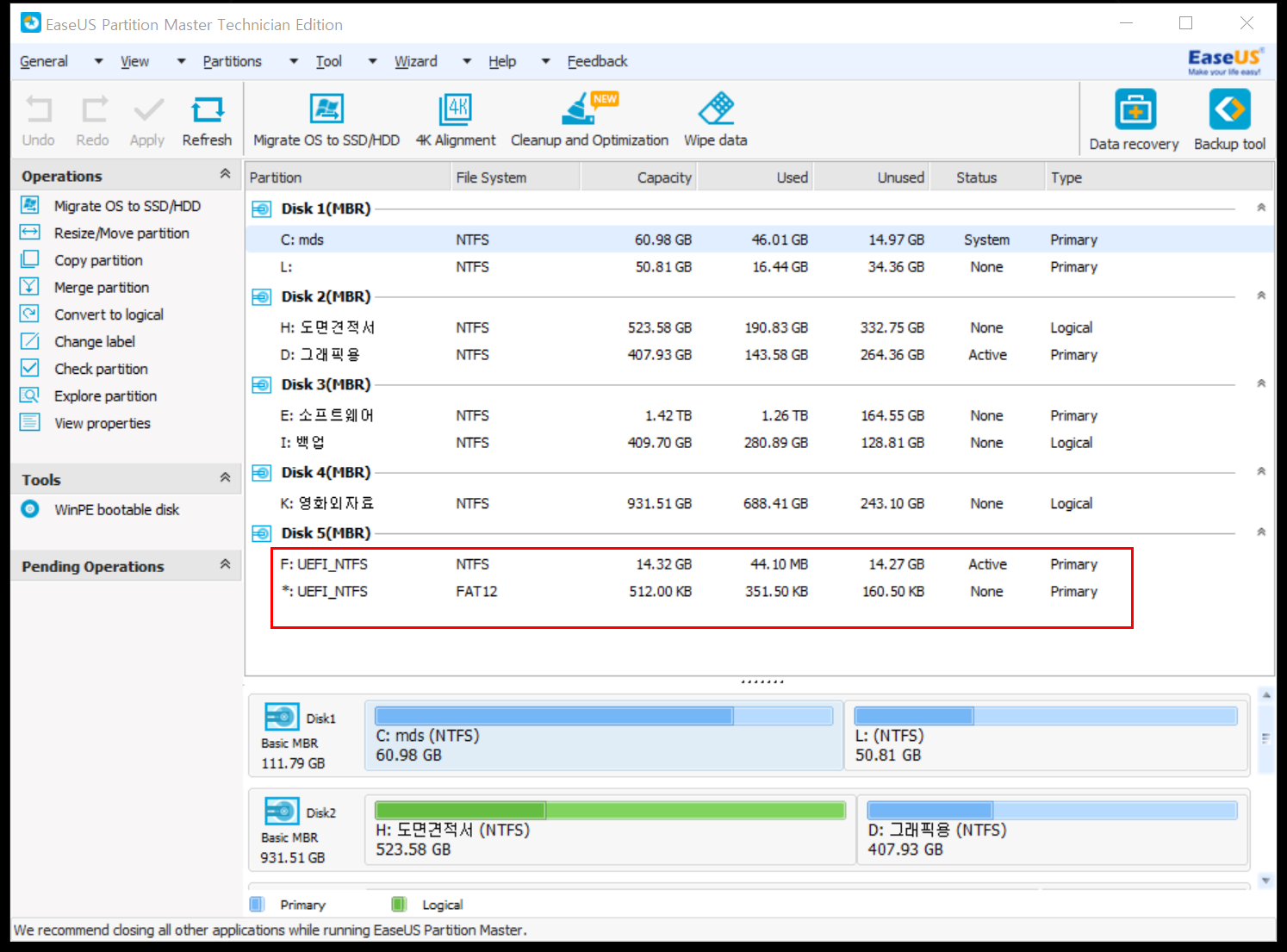The image size is (1287, 952).
Task: Click the green Logical legend swatch
Action: click(398, 904)
